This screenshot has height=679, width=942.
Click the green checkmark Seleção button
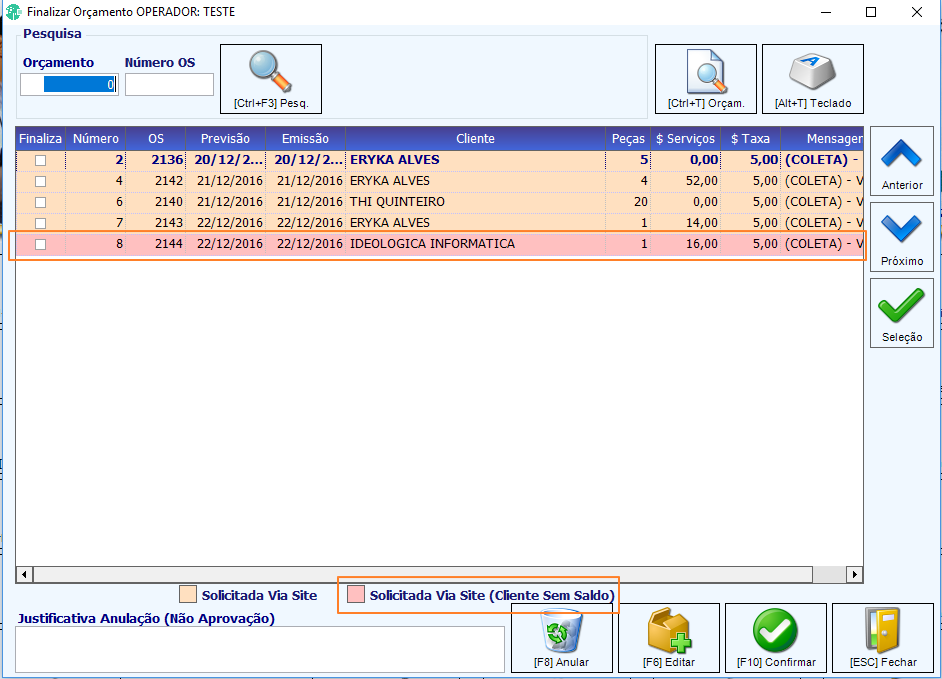pos(902,313)
